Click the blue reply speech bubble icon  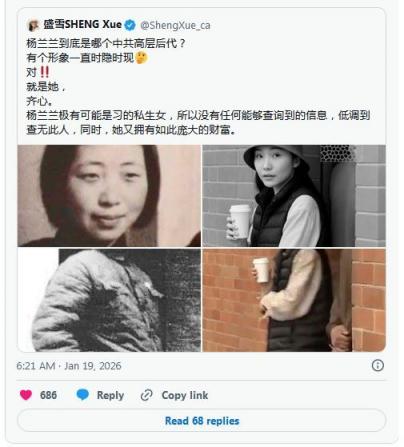pyautogui.click(x=83, y=395)
